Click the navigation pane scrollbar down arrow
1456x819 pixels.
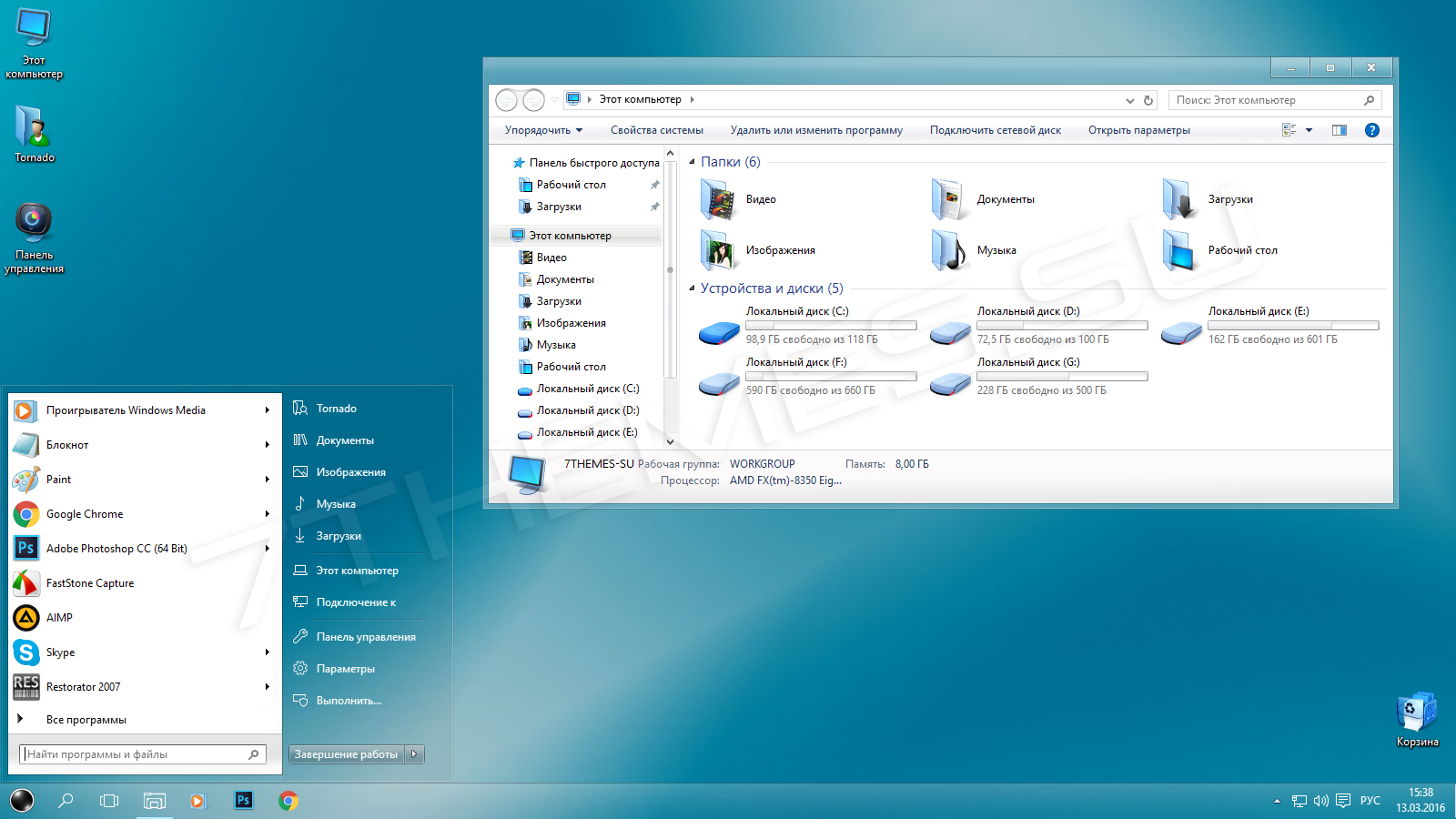click(x=670, y=441)
